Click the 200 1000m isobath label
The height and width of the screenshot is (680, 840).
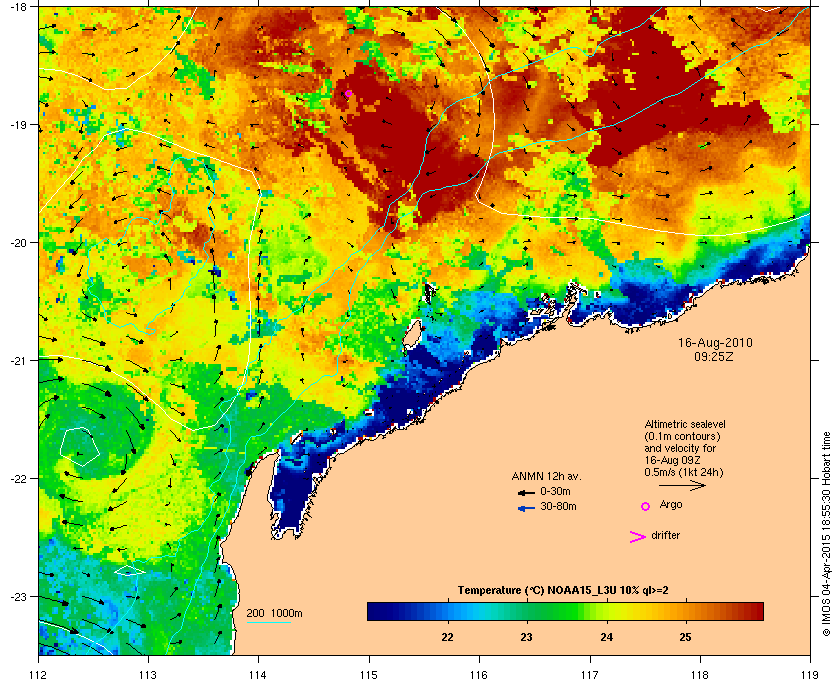coord(274,614)
